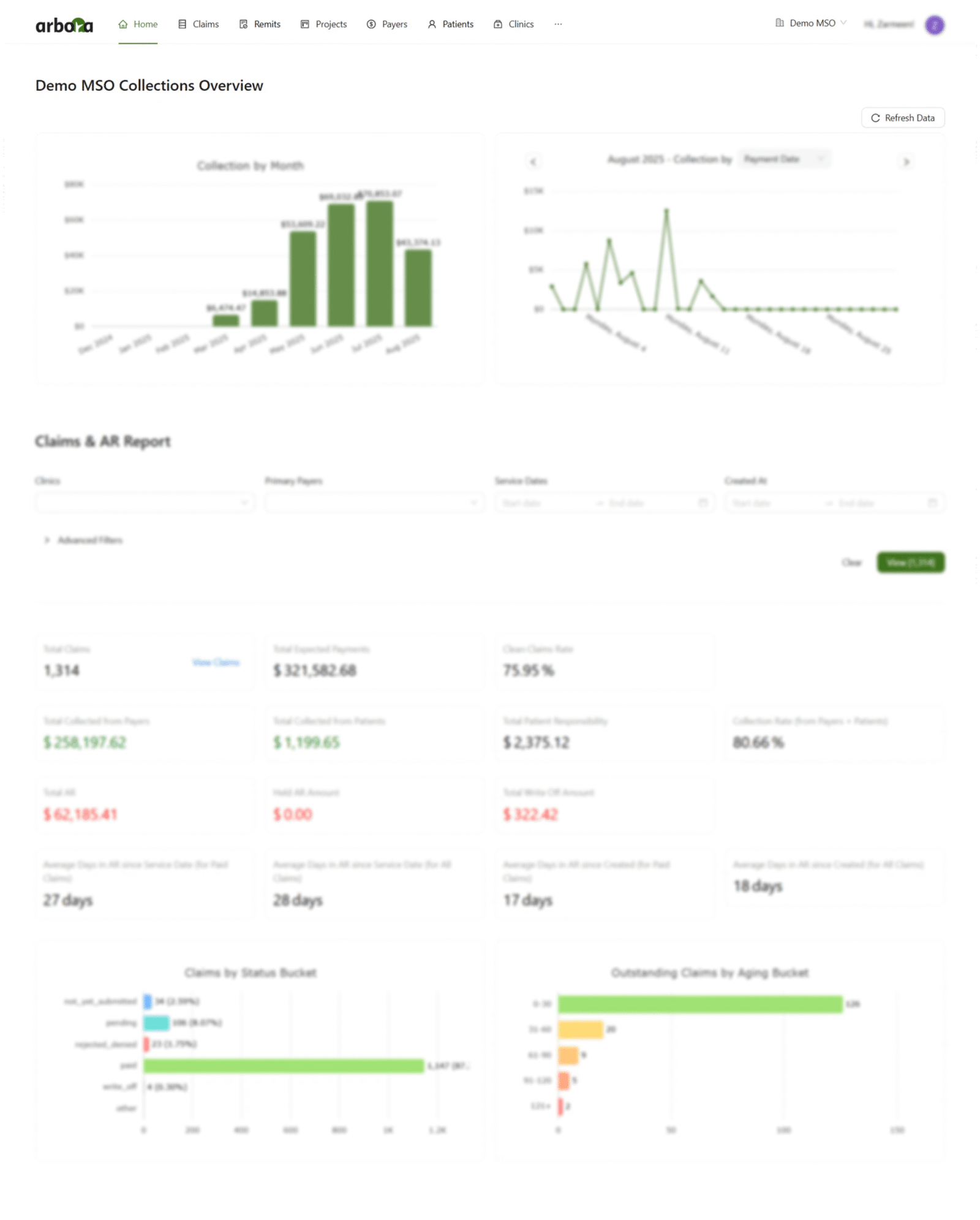The height and width of the screenshot is (1220, 980).
Task: Go to previous month in collection chart
Action: (533, 162)
